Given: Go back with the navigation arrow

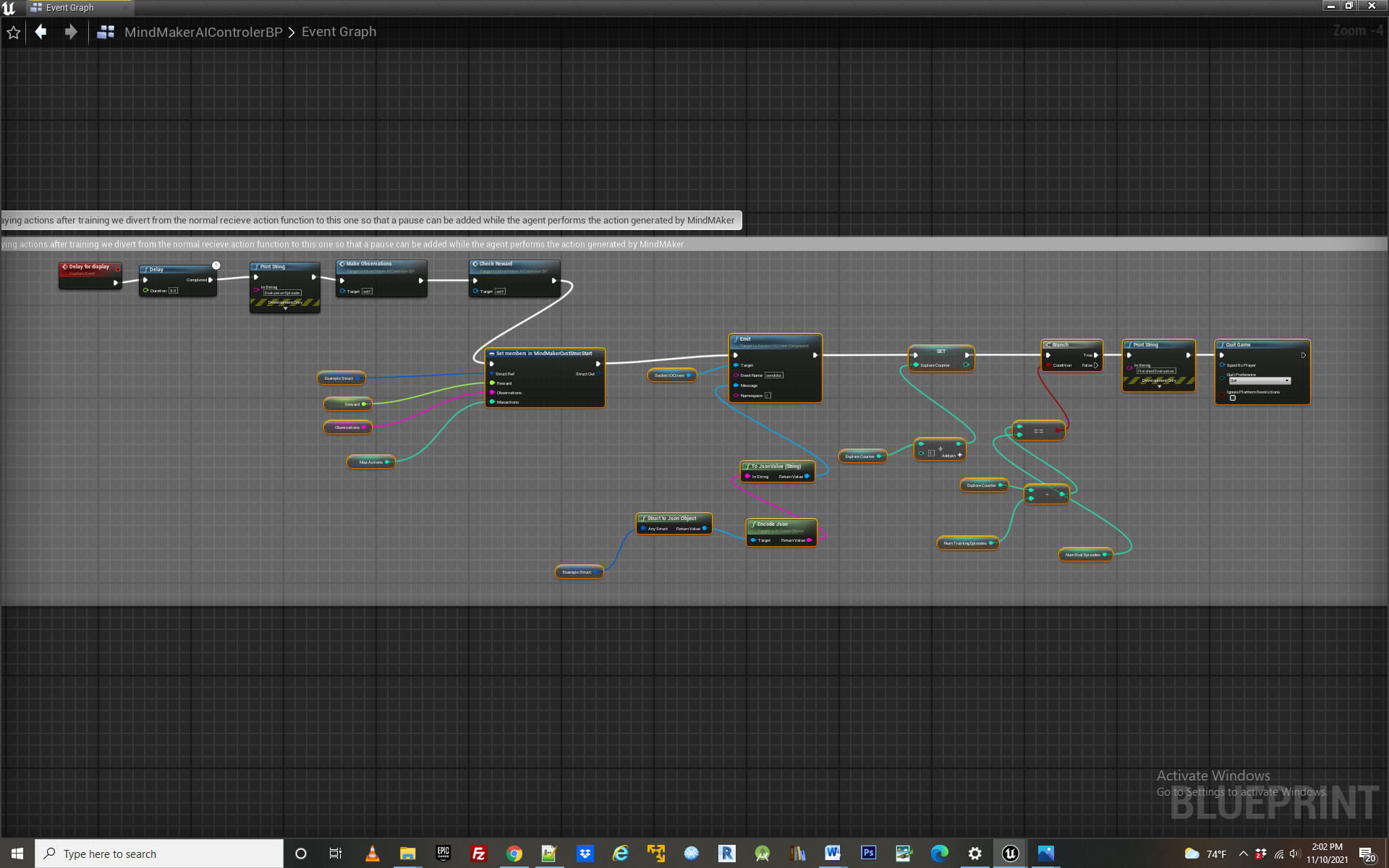Looking at the screenshot, I should point(41,32).
